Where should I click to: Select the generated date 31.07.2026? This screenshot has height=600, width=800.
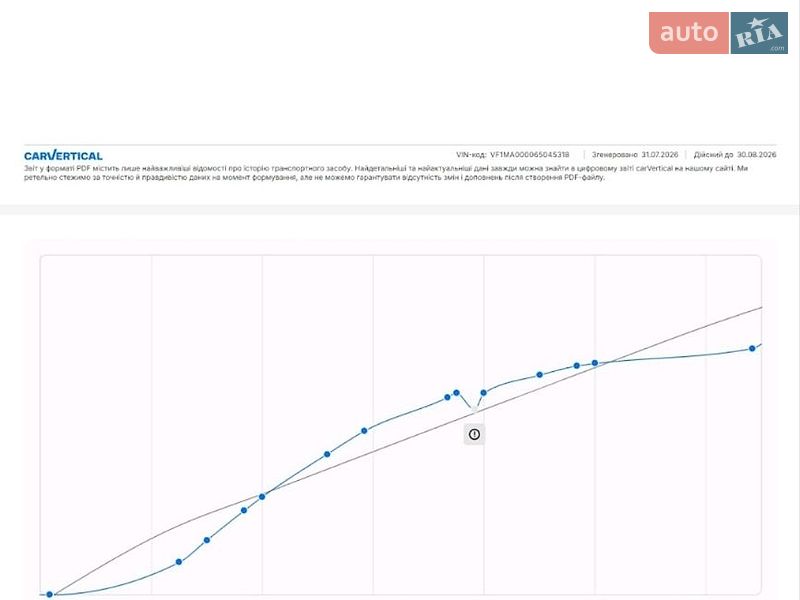660,155
